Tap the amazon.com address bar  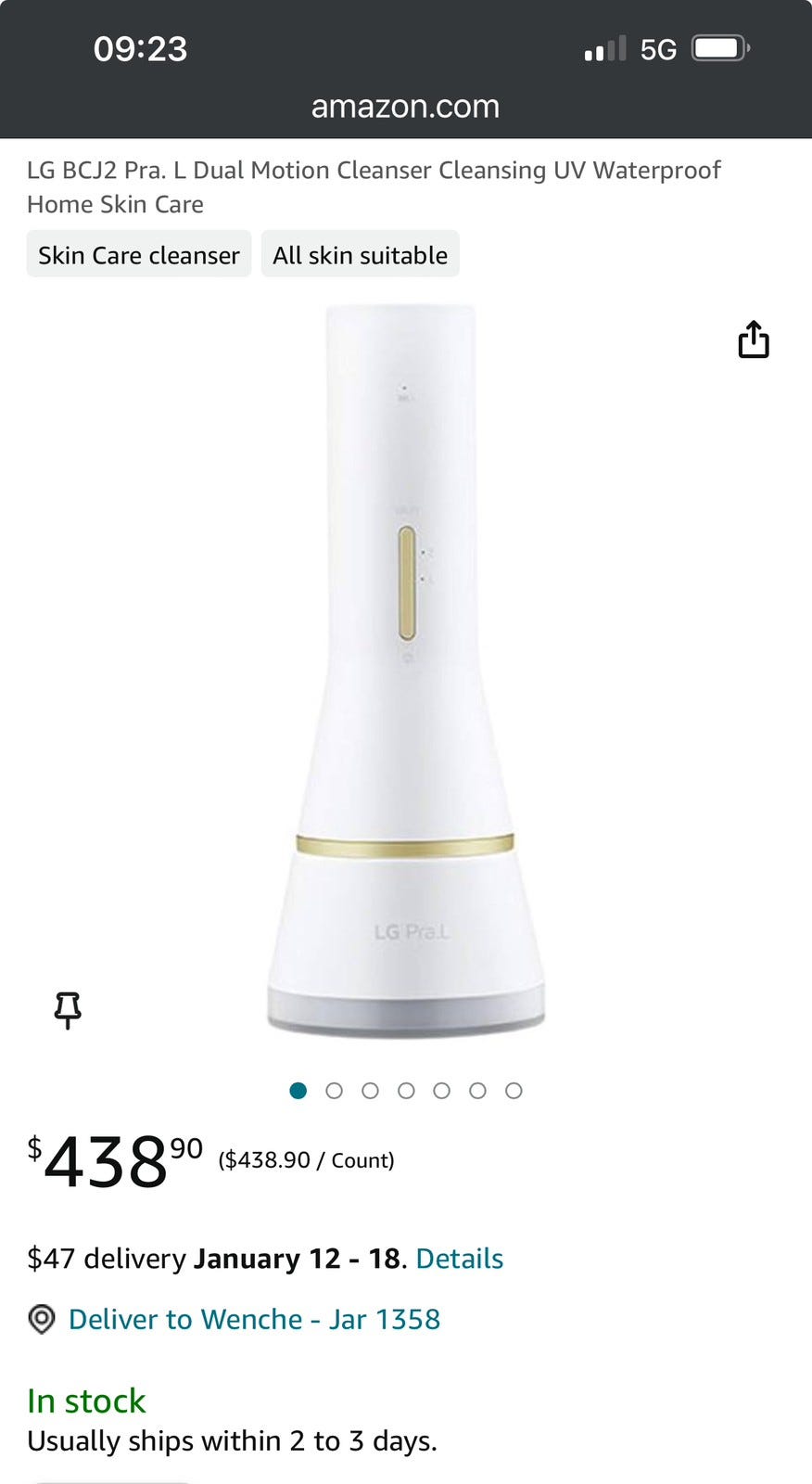(x=406, y=107)
